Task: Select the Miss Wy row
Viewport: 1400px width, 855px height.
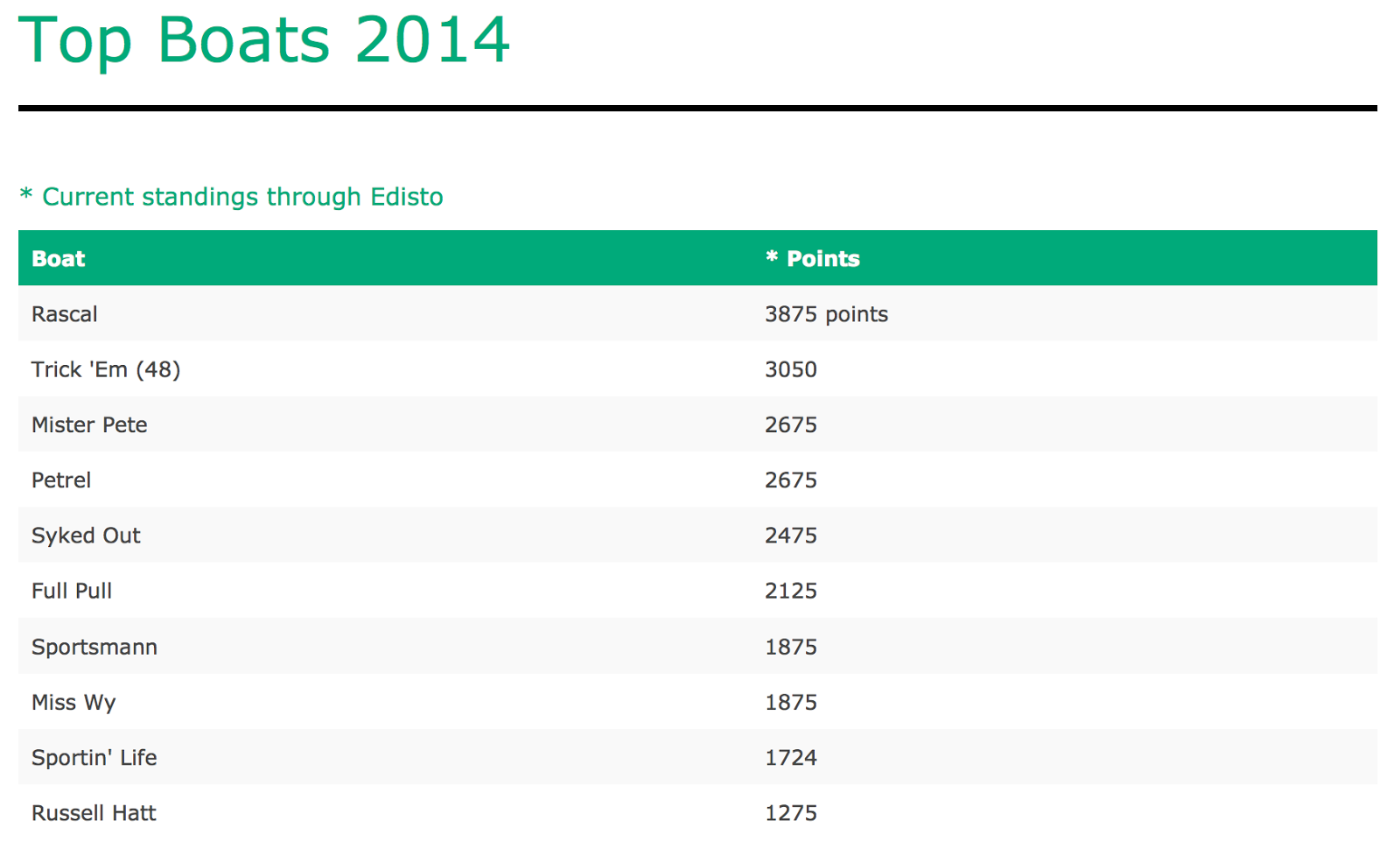Action: (x=697, y=701)
